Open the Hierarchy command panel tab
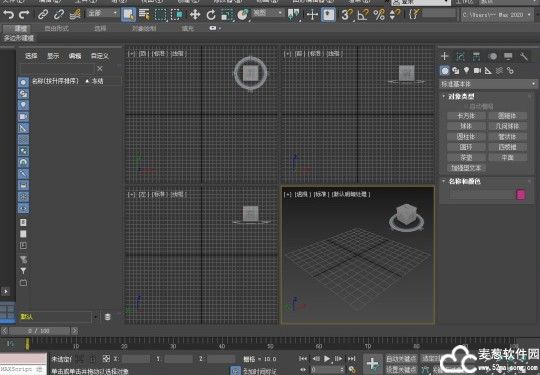 pos(476,56)
